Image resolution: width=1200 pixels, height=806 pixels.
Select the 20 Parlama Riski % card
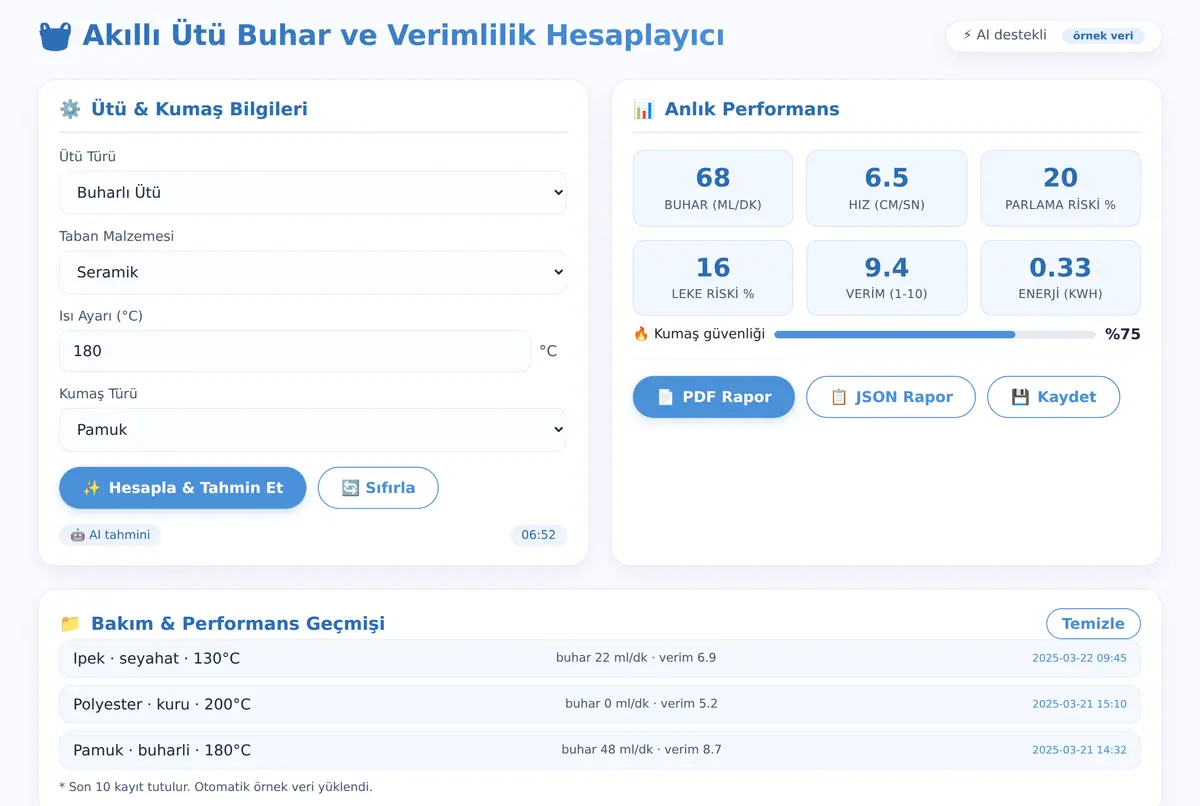click(1060, 189)
